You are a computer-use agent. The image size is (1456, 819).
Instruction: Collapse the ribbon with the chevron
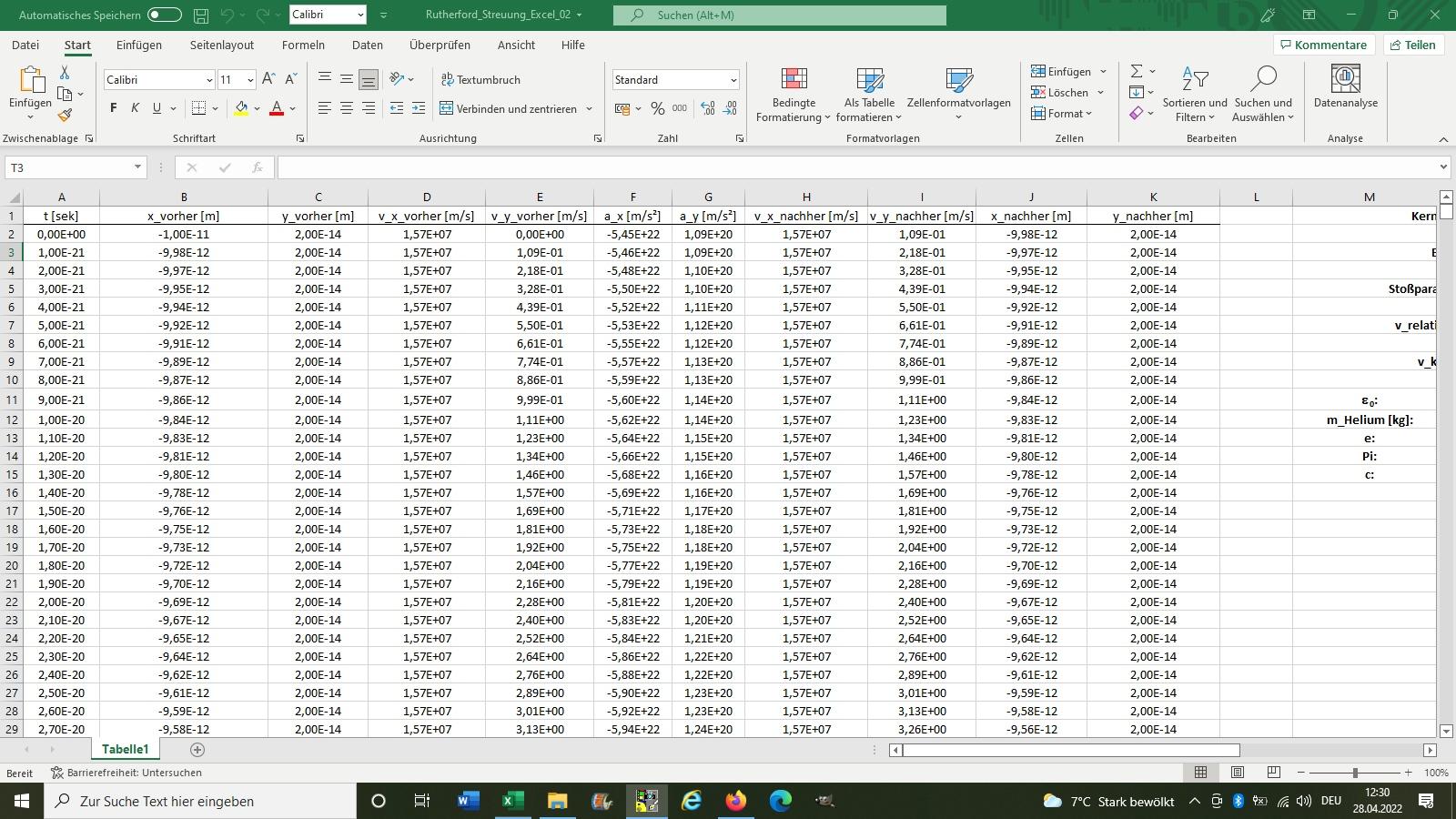click(1443, 139)
